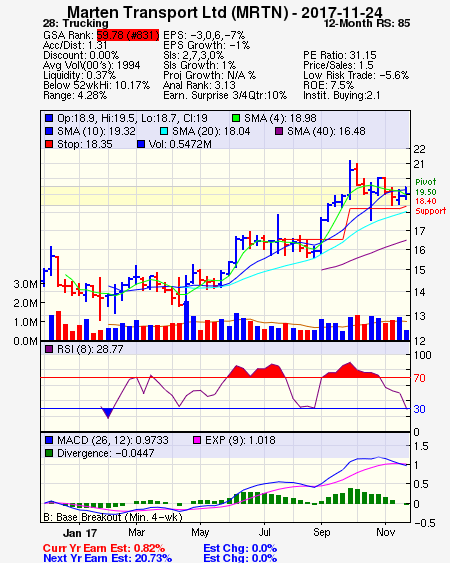Click the purple SMA (40) legend square

(x=279, y=131)
